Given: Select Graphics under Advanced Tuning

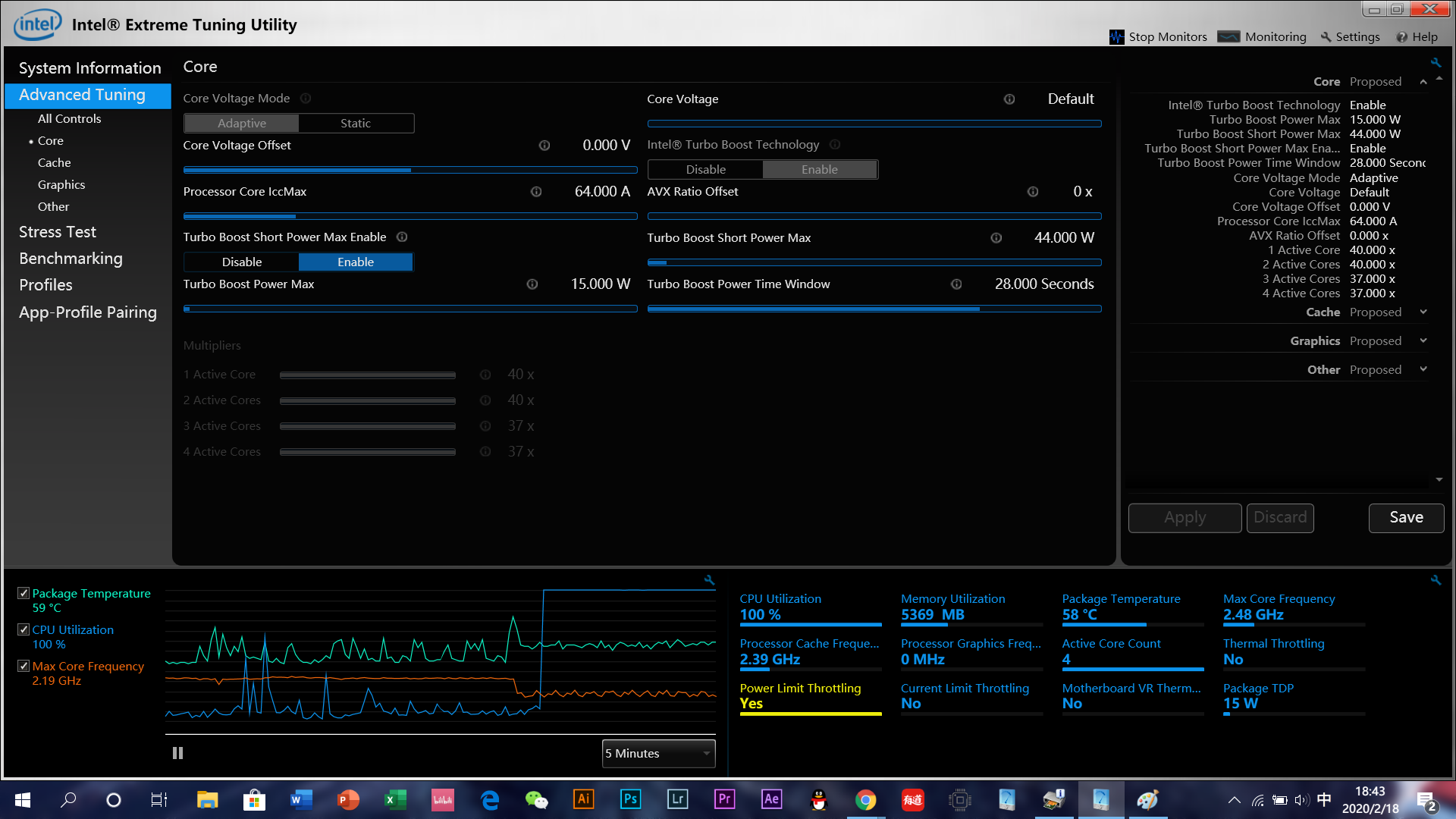Looking at the screenshot, I should [61, 185].
